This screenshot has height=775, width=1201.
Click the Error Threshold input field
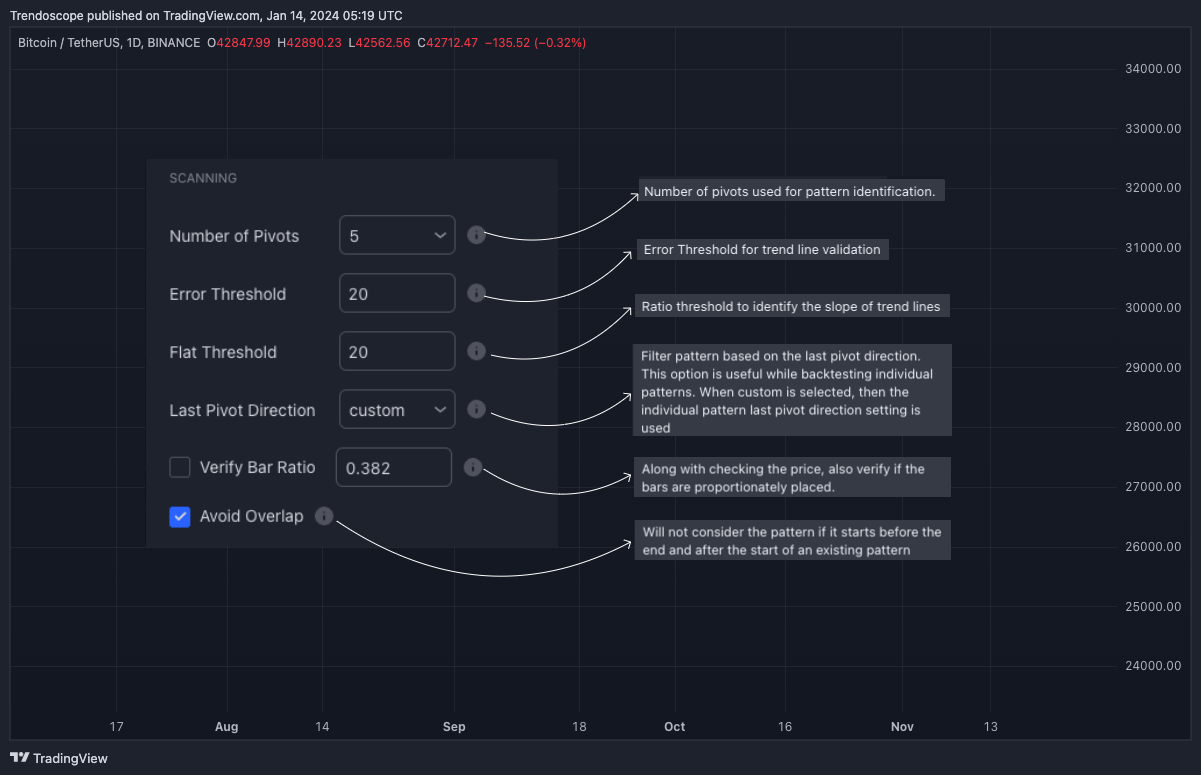397,293
